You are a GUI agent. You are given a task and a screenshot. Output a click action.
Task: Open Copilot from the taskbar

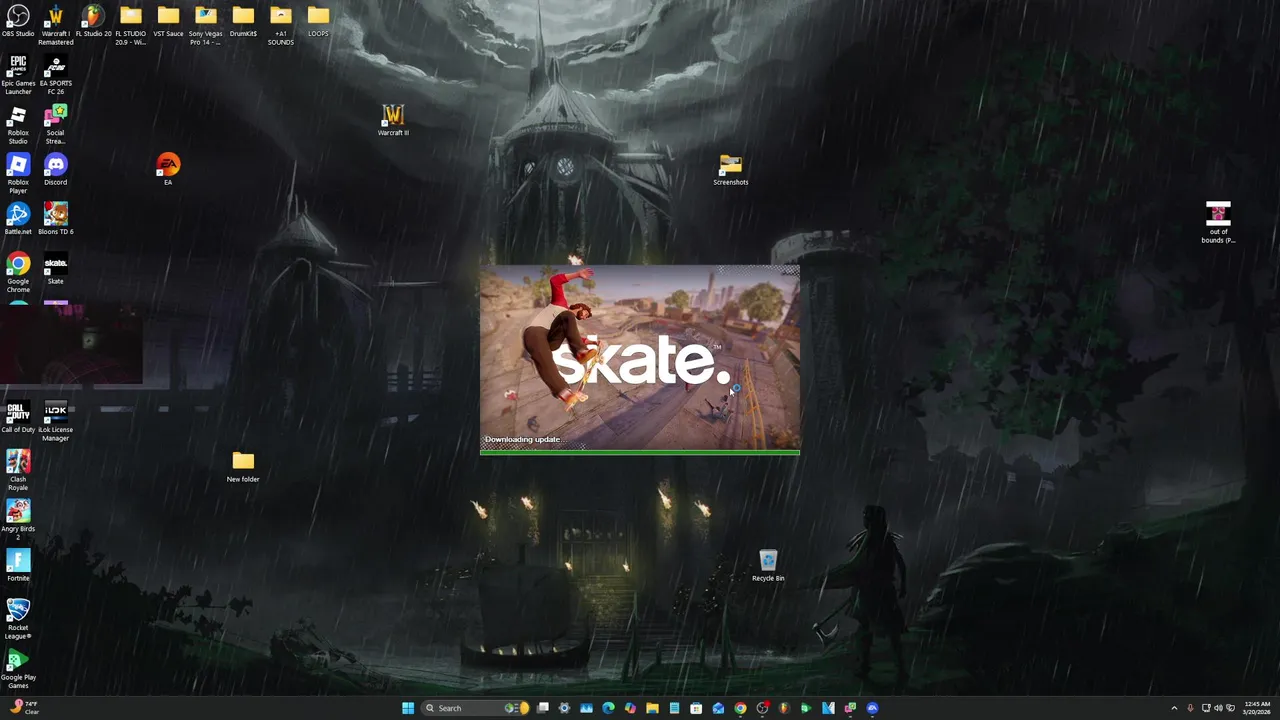(x=630, y=708)
